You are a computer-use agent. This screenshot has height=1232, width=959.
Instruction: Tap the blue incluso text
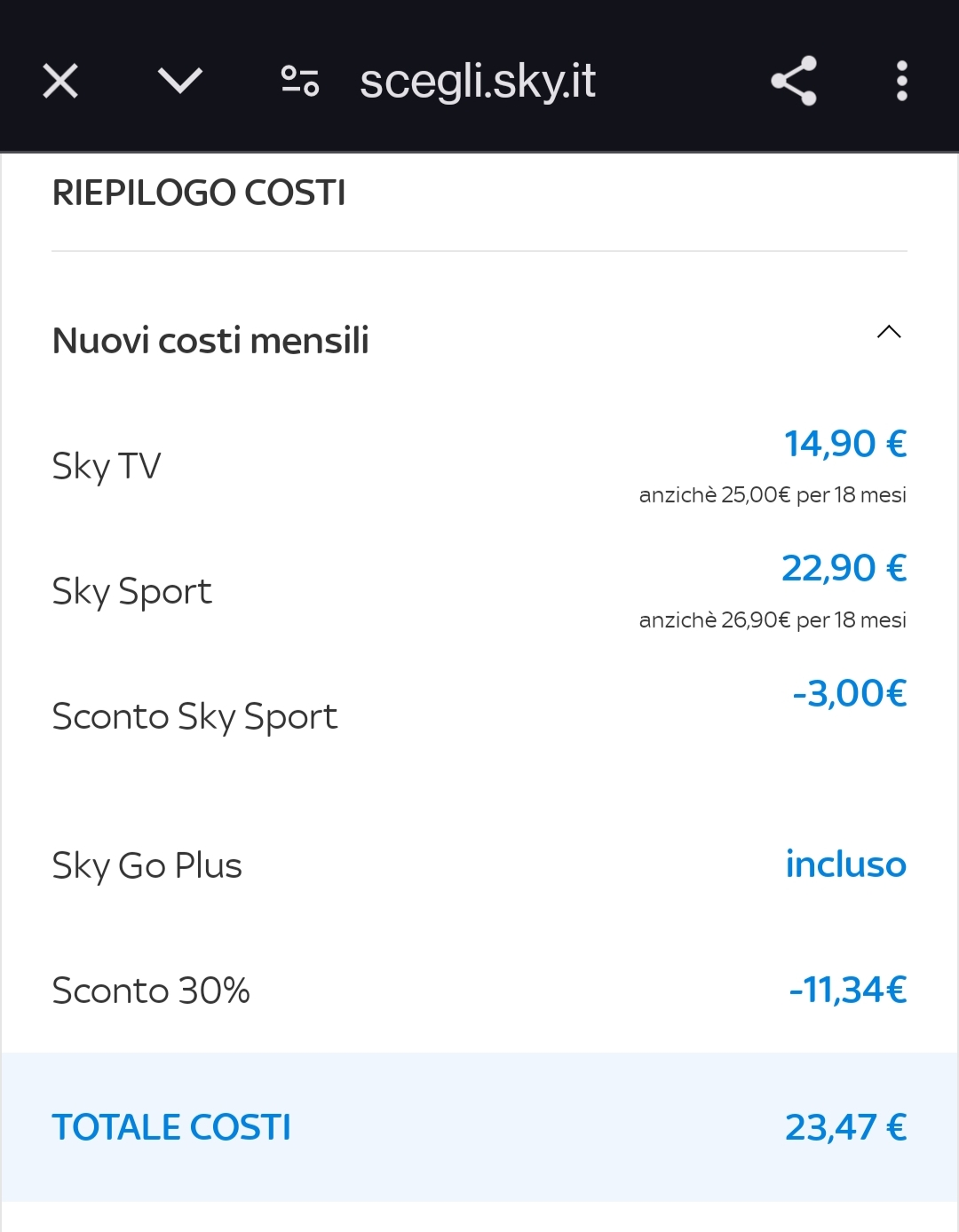(846, 865)
